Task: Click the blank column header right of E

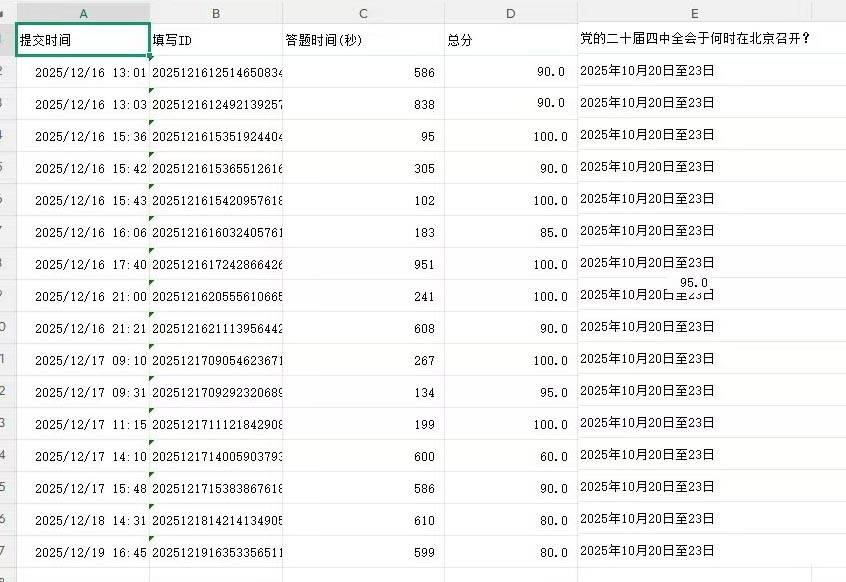Action: point(829,12)
